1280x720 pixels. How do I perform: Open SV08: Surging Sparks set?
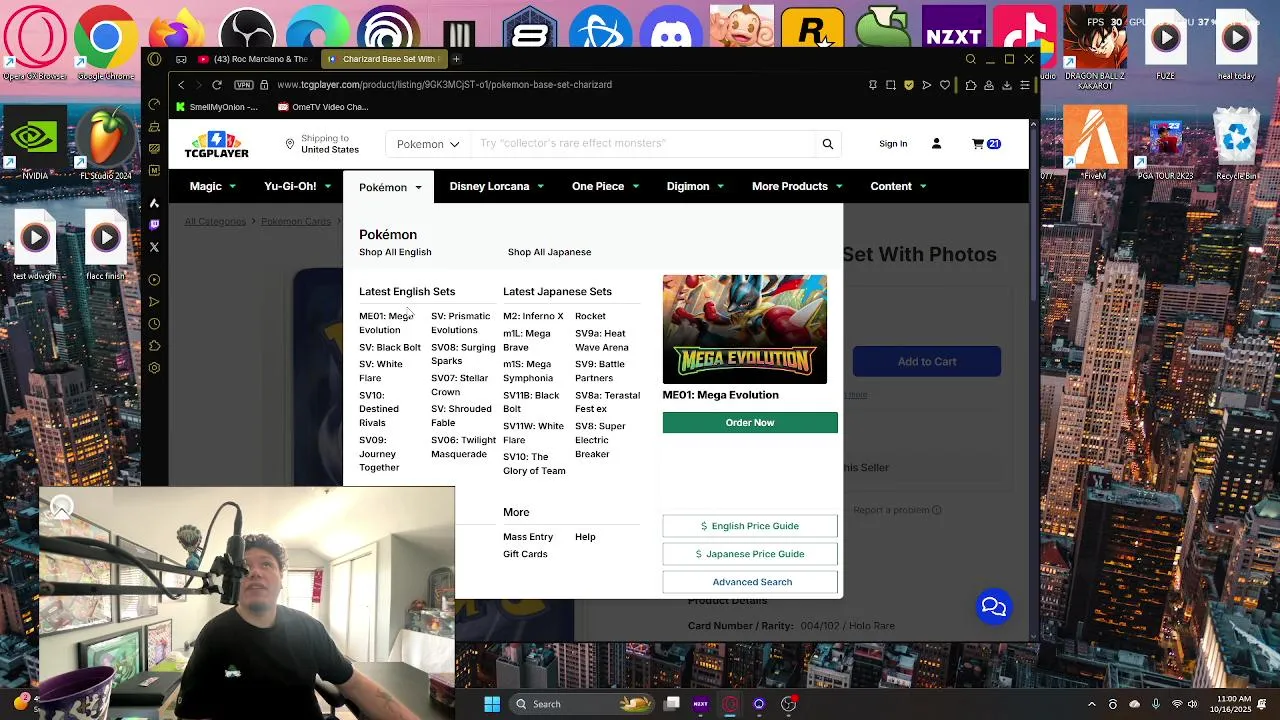[463, 354]
